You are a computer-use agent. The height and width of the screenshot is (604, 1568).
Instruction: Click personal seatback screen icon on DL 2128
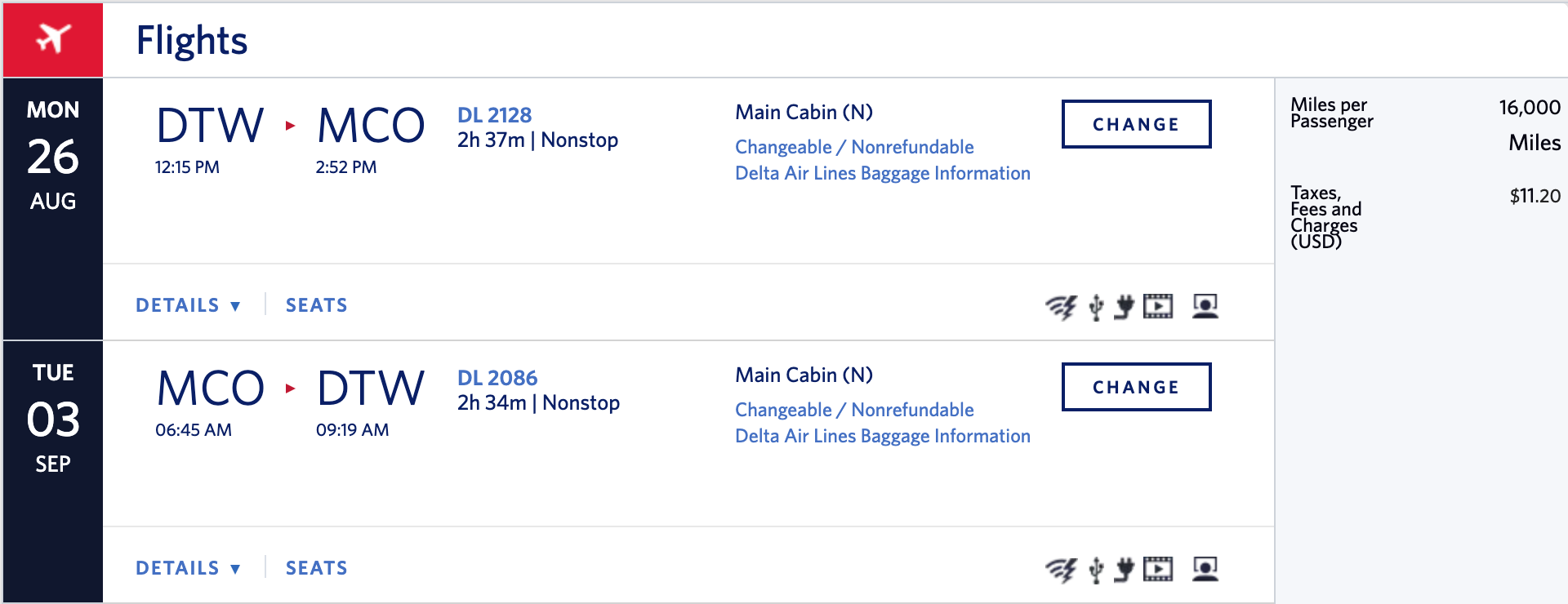click(1205, 306)
